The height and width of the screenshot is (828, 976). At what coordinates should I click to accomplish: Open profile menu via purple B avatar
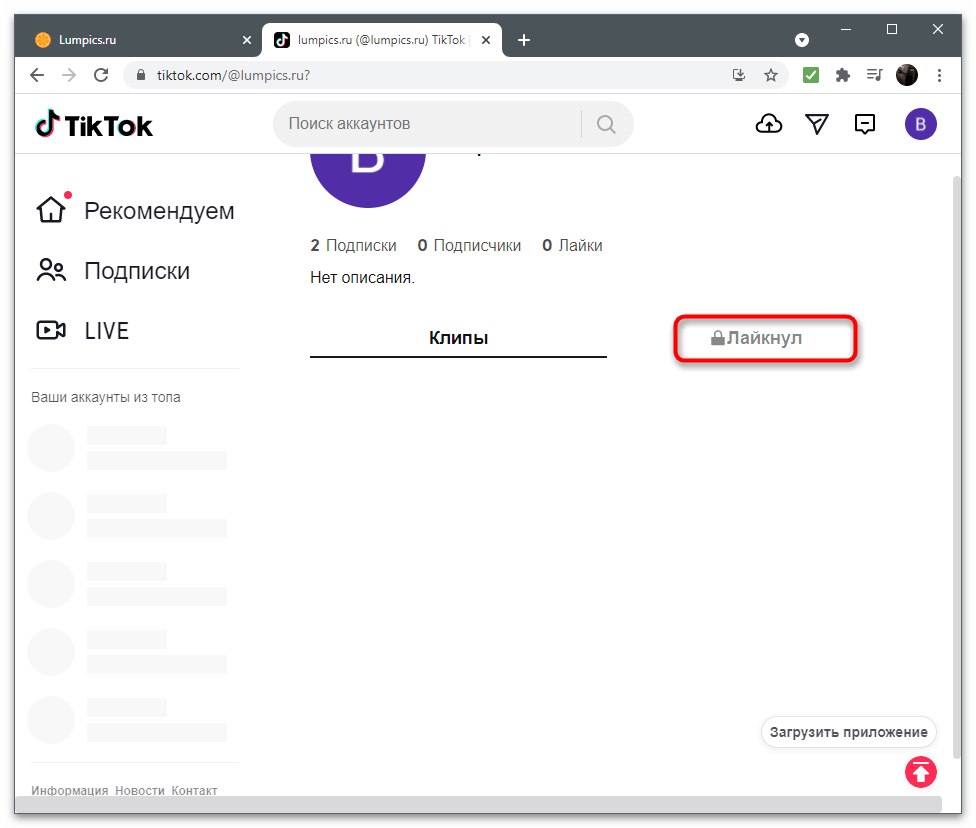click(920, 124)
